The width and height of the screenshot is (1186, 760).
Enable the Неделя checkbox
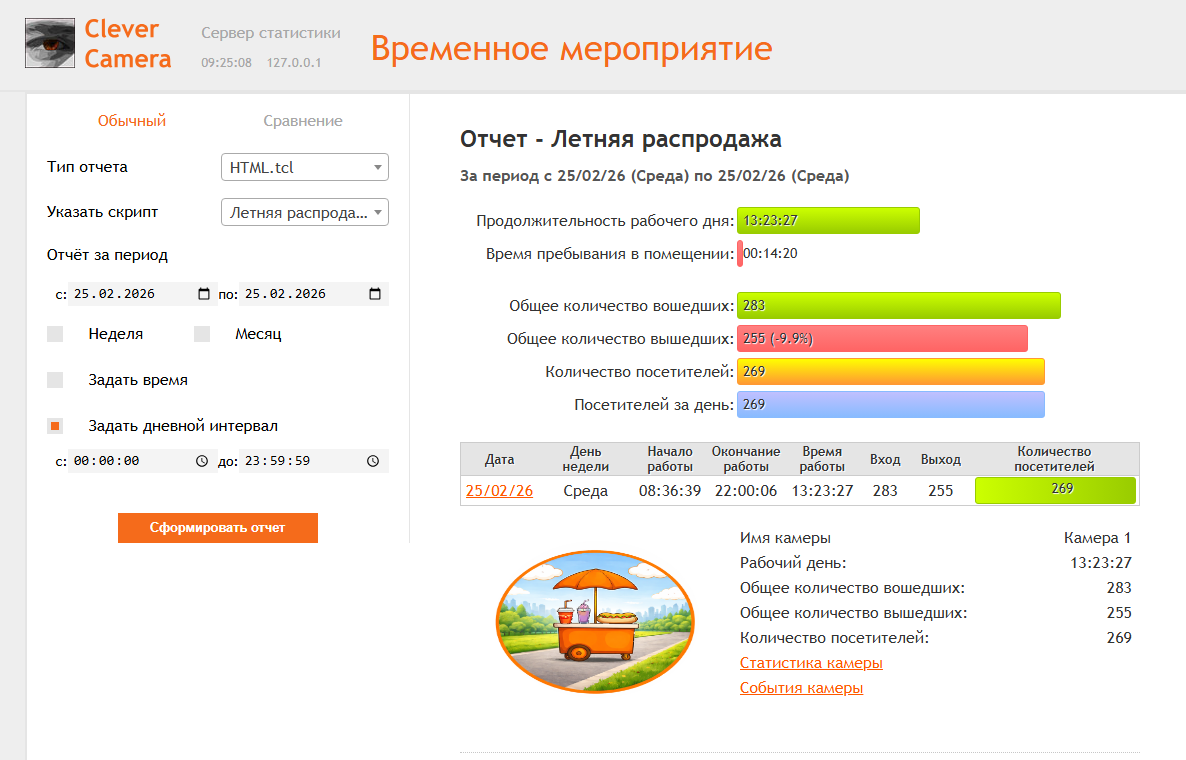click(x=55, y=334)
